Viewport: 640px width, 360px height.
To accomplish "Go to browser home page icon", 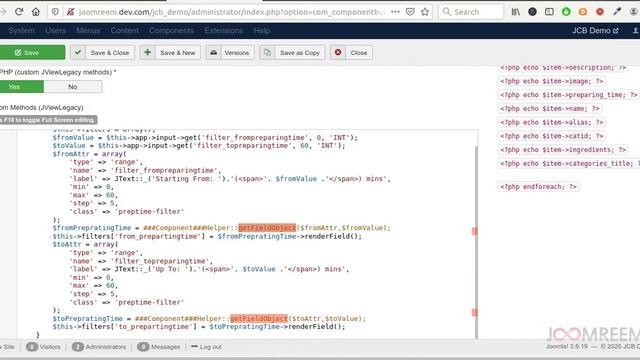I will (x=36, y=12).
